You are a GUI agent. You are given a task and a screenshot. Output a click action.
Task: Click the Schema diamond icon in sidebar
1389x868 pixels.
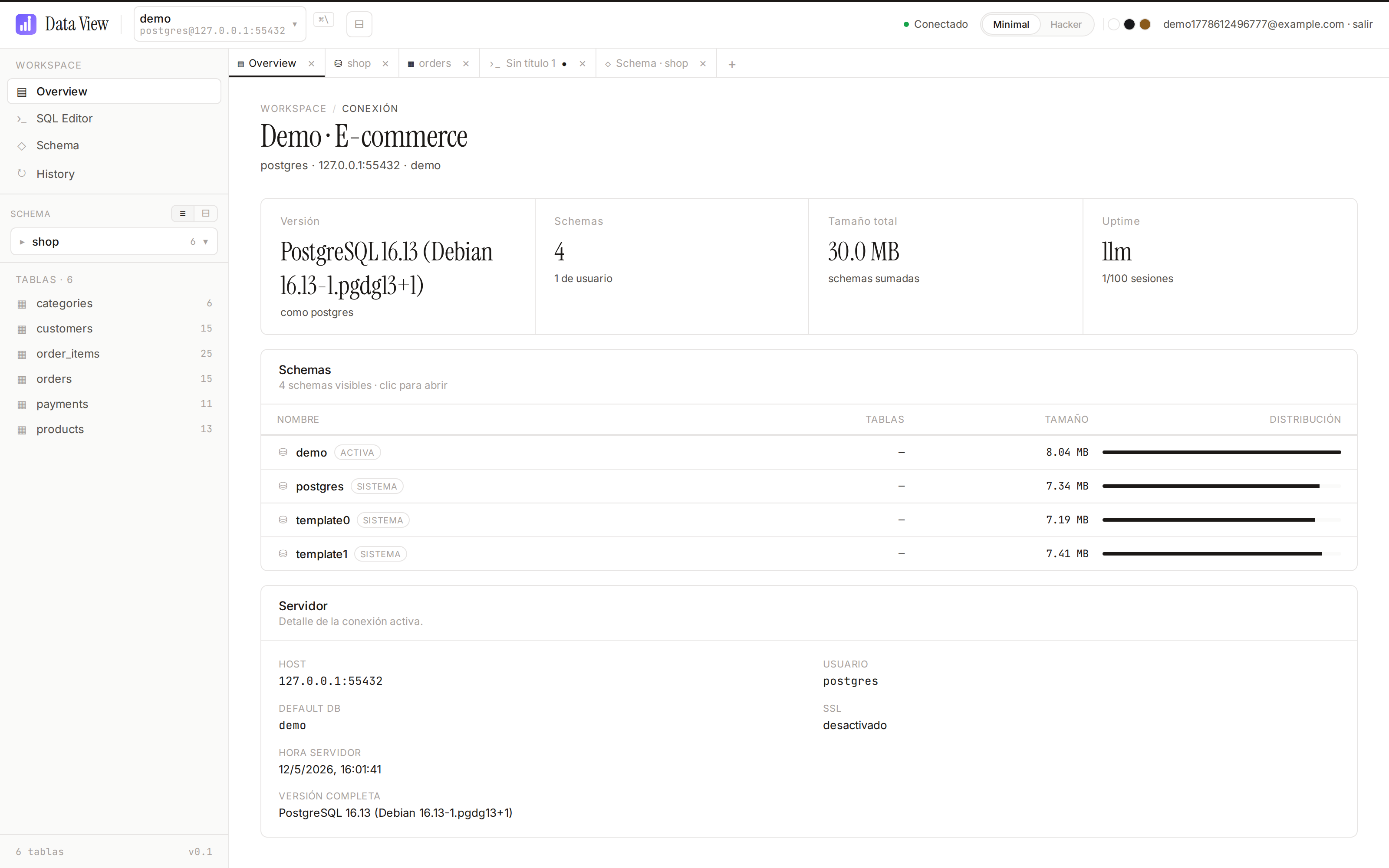(x=22, y=146)
